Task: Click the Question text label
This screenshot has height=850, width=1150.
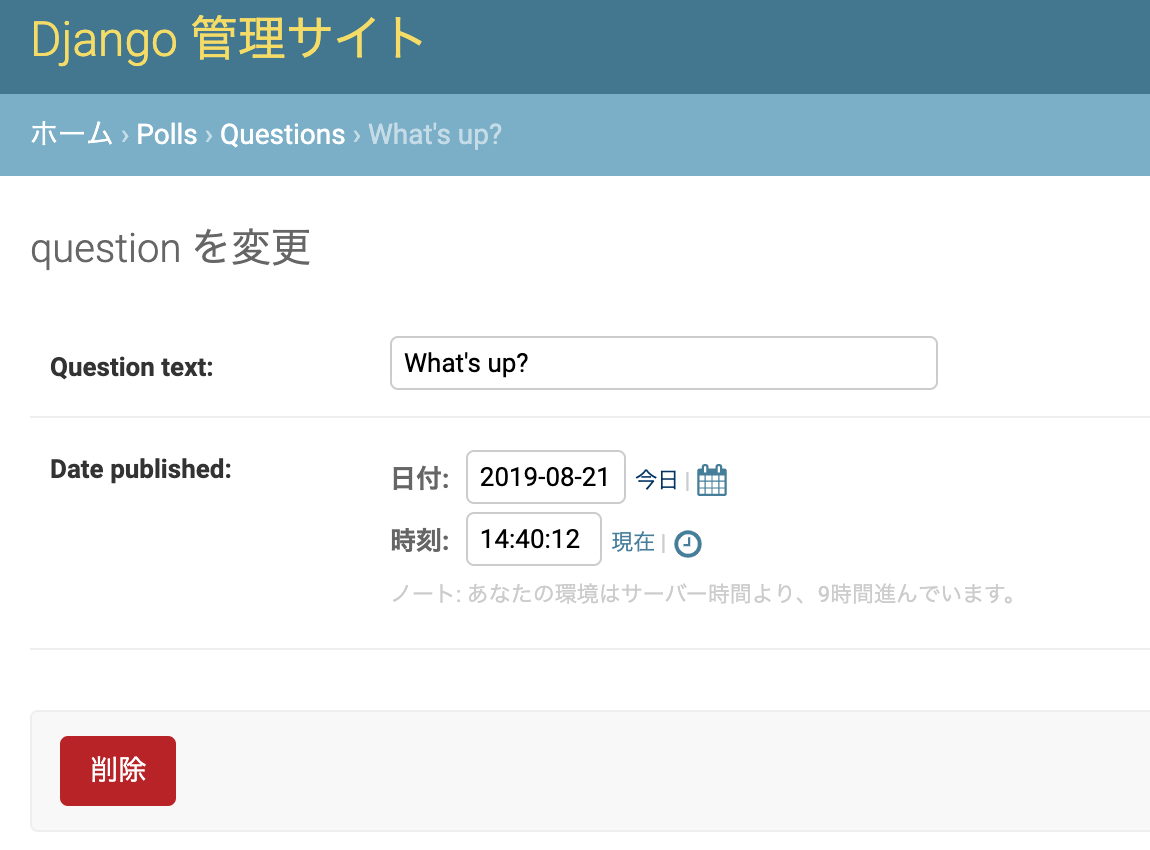Action: [x=132, y=367]
